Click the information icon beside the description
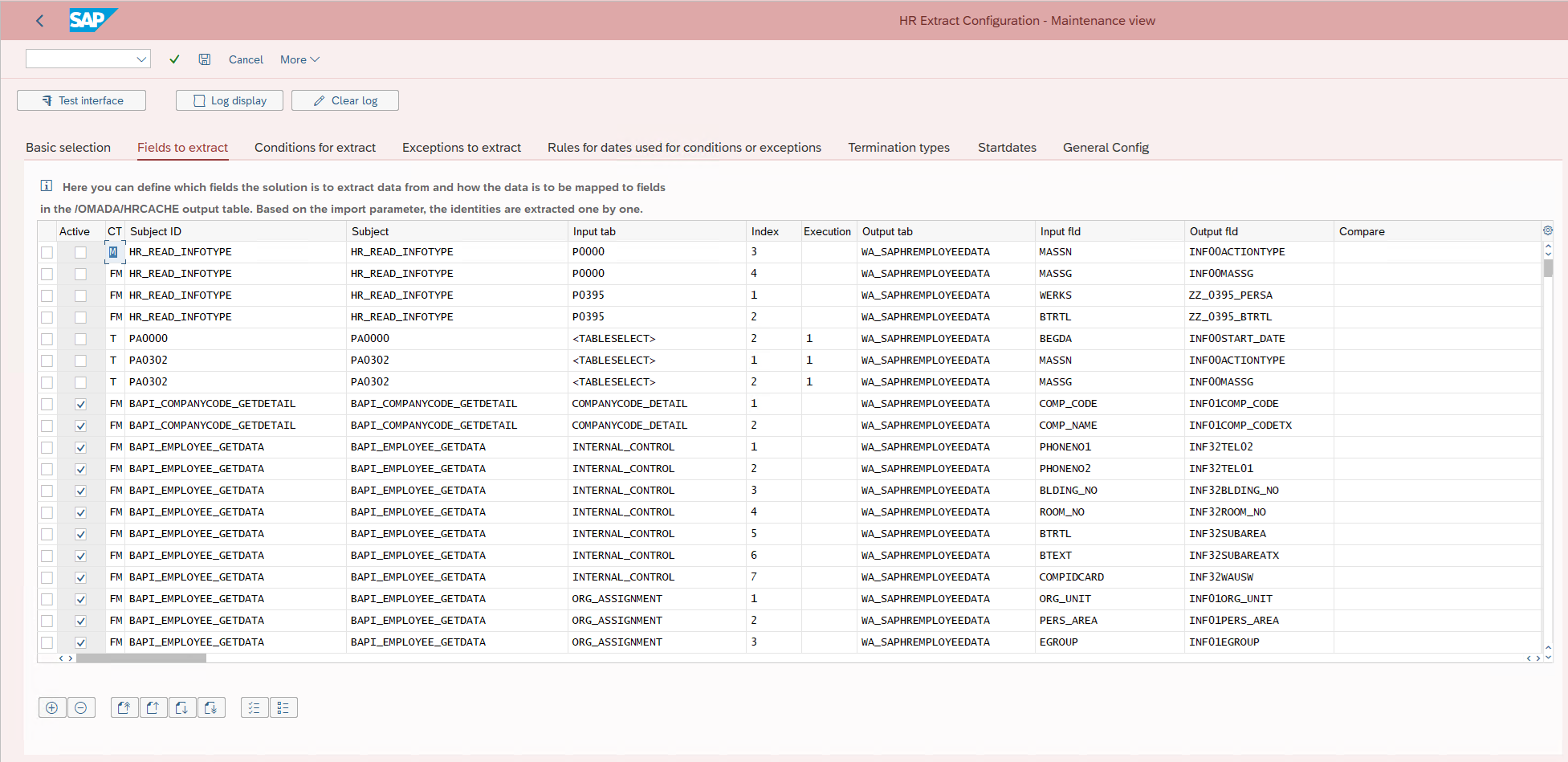The image size is (1568, 762). pyautogui.click(x=47, y=186)
